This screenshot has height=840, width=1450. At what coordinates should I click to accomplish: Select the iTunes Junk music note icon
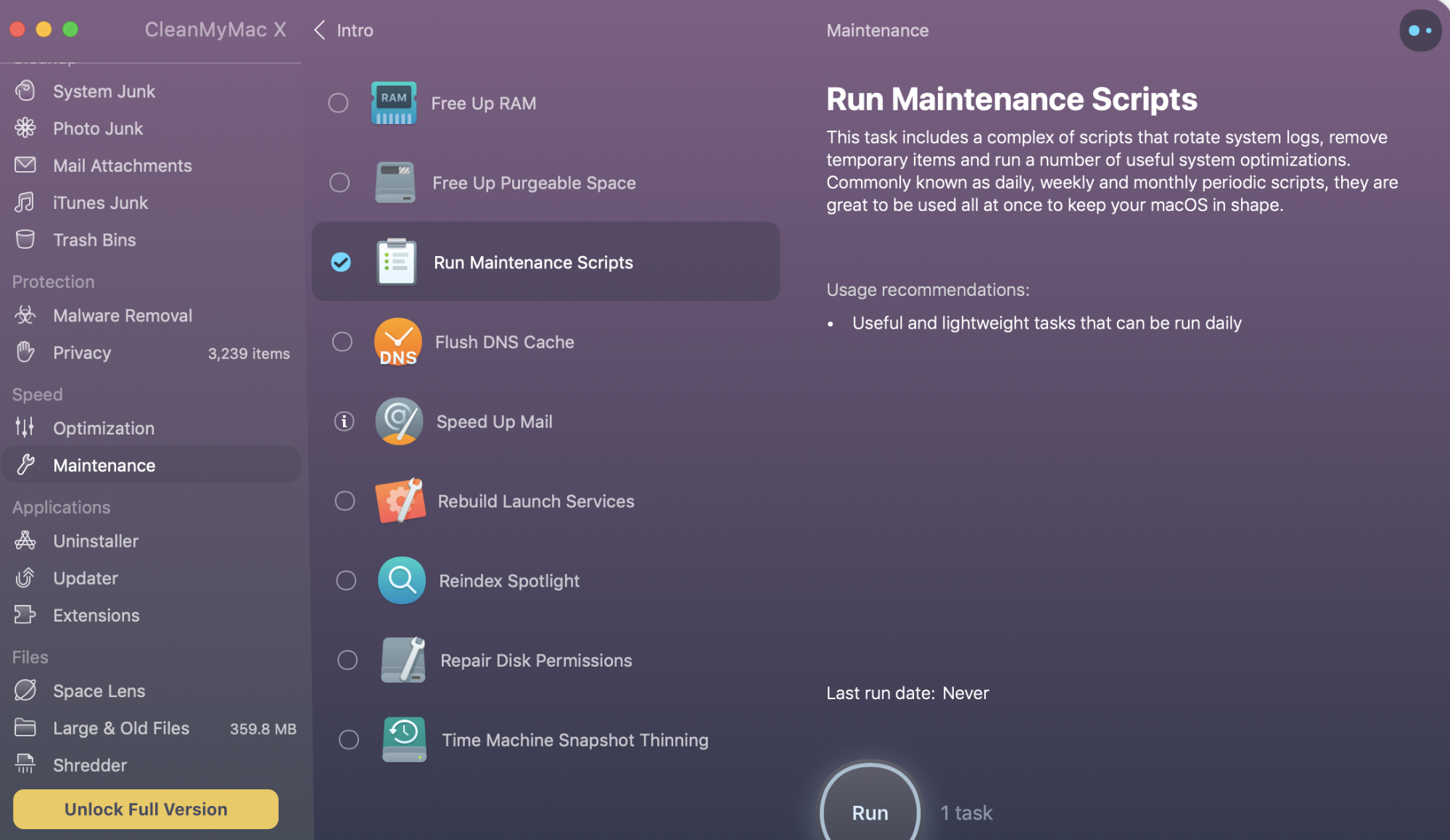click(25, 202)
